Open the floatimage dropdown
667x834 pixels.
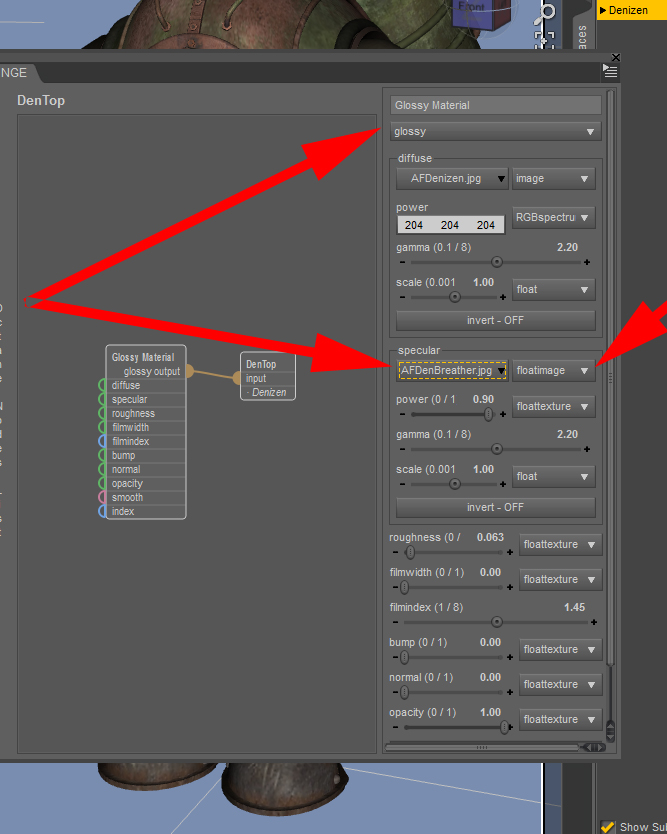[554, 370]
